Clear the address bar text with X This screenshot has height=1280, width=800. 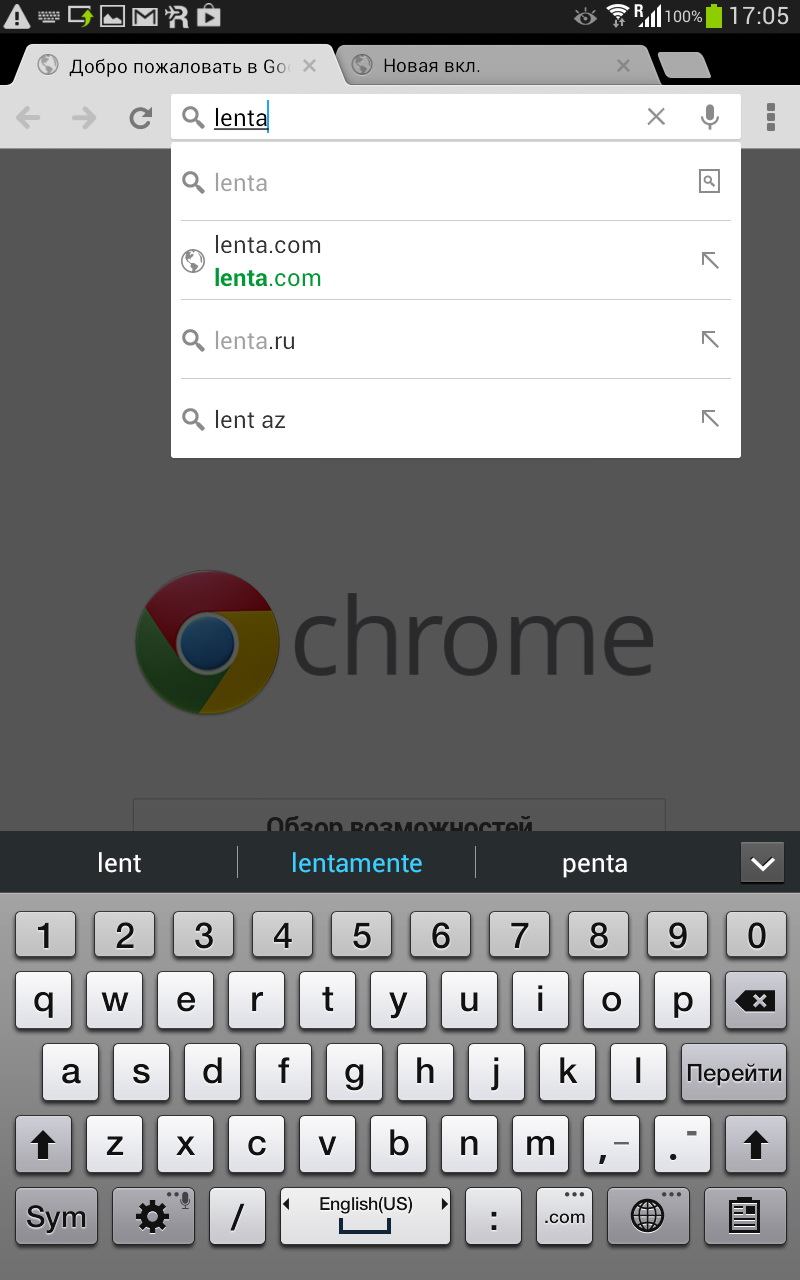pos(656,117)
